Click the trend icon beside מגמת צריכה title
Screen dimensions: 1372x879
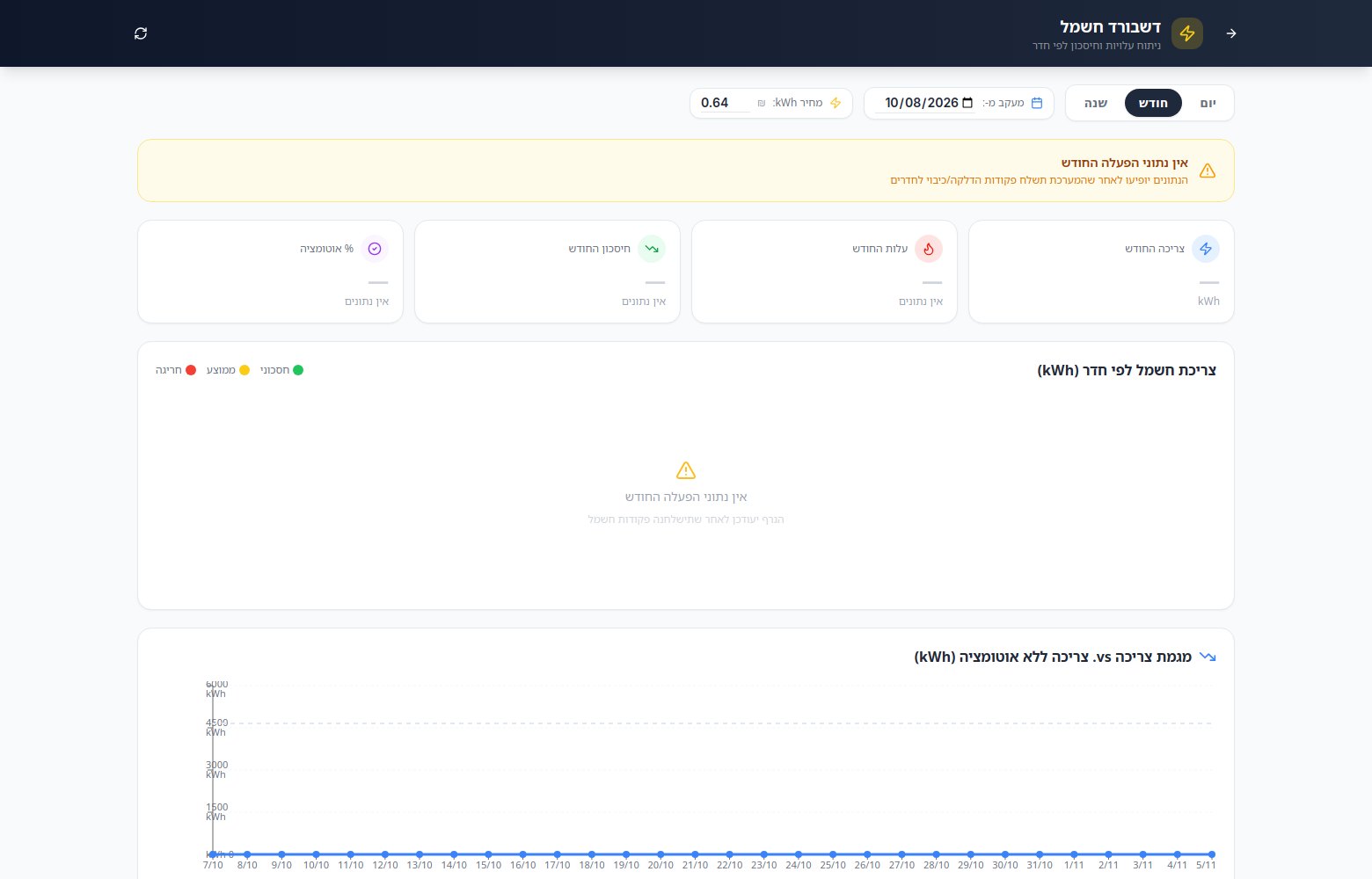(1208, 657)
